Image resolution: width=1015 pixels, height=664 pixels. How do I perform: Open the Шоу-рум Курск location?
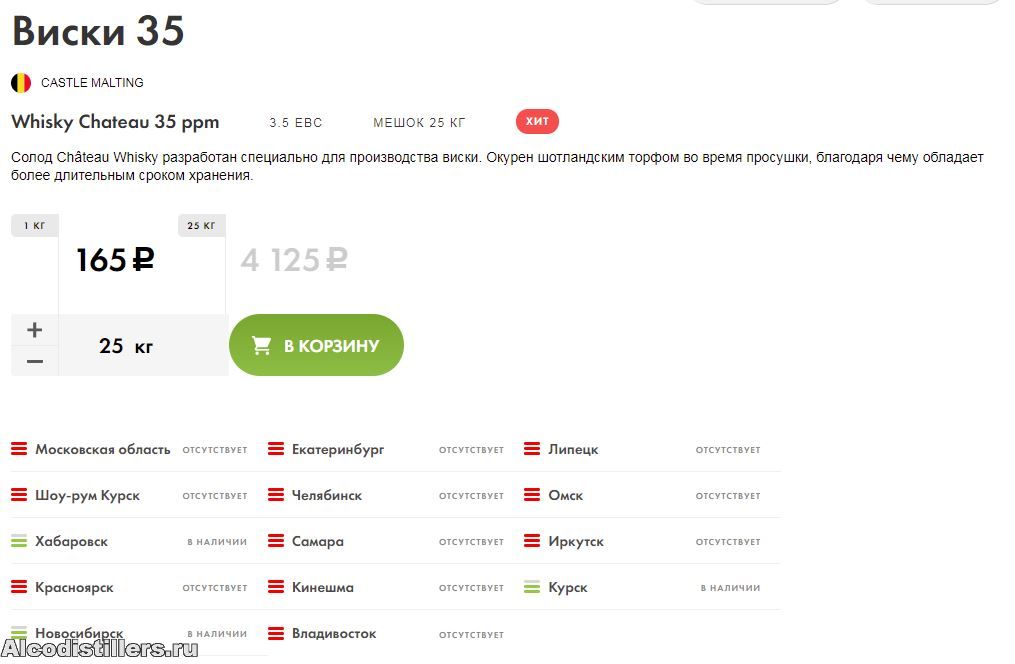click(87, 496)
